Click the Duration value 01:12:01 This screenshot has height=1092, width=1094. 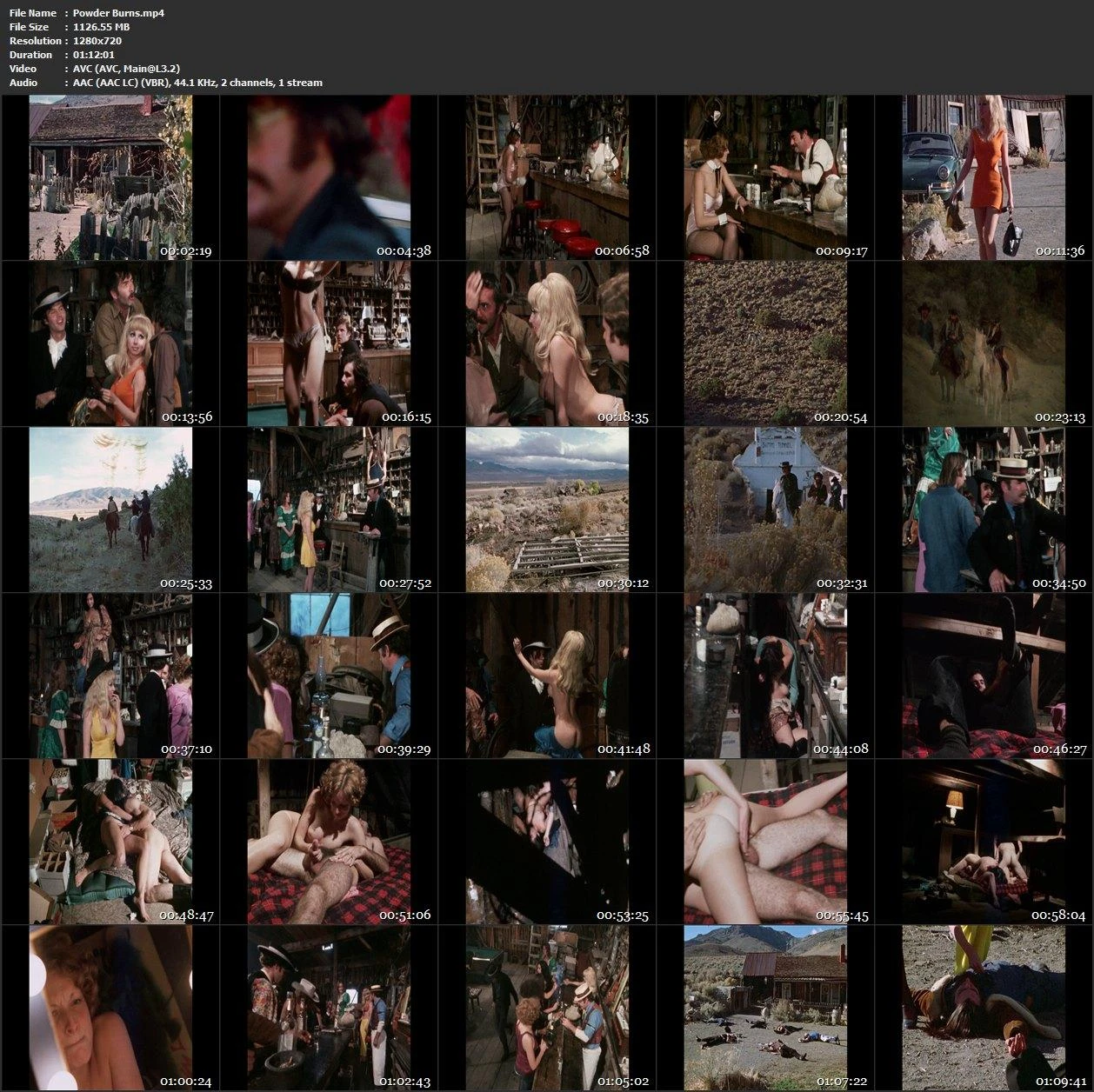[94, 55]
